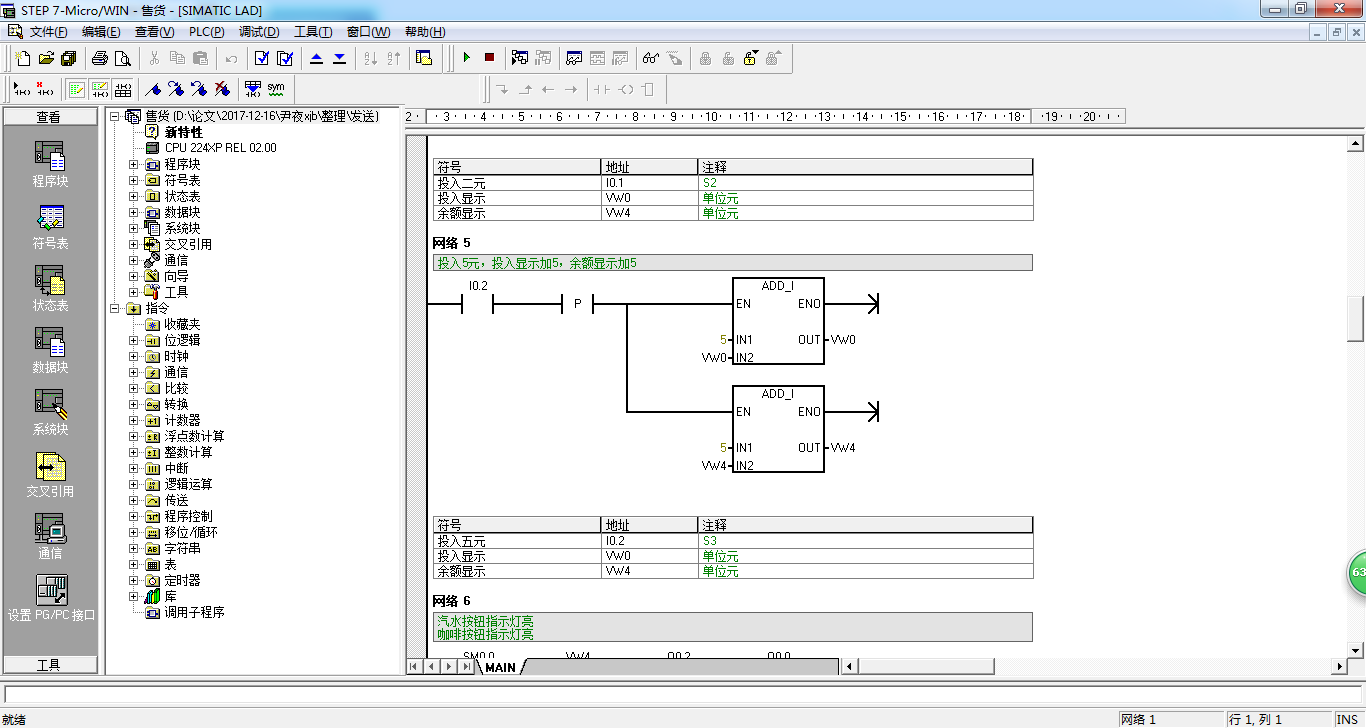Open the 窗口(W) menu
Image resolution: width=1366 pixels, height=728 pixels.
[x=368, y=32]
